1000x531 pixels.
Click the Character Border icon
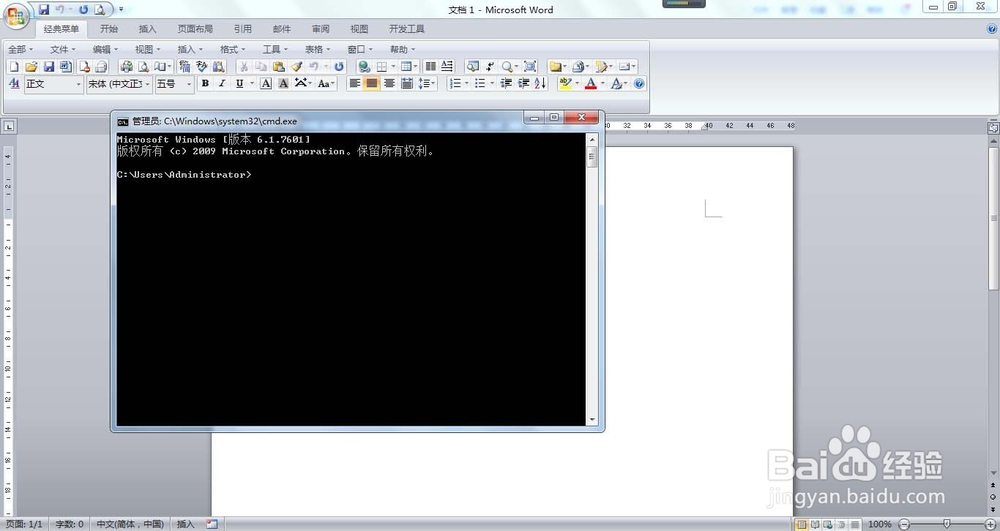pos(266,84)
